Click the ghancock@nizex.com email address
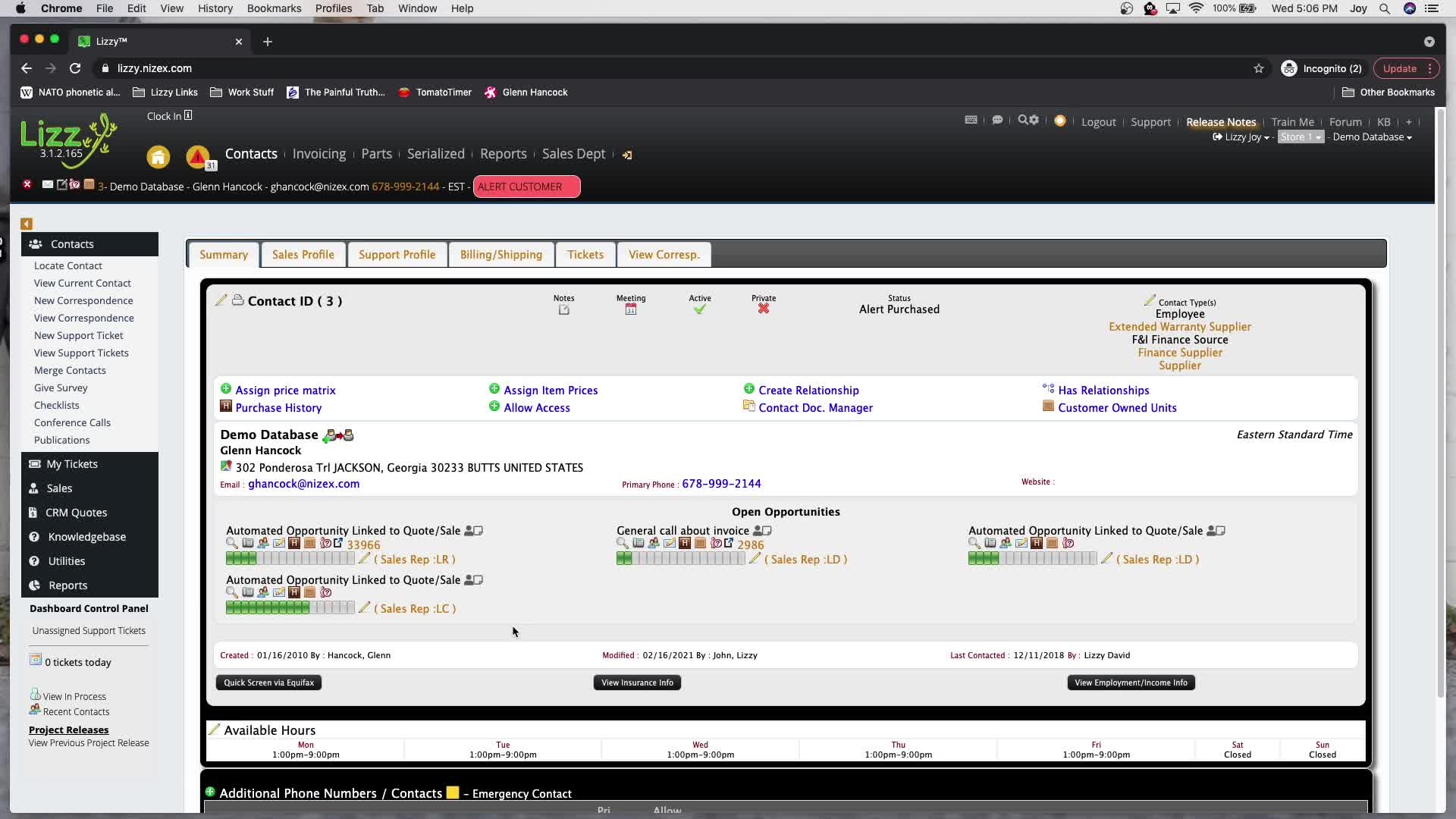The width and height of the screenshot is (1456, 819). point(303,484)
